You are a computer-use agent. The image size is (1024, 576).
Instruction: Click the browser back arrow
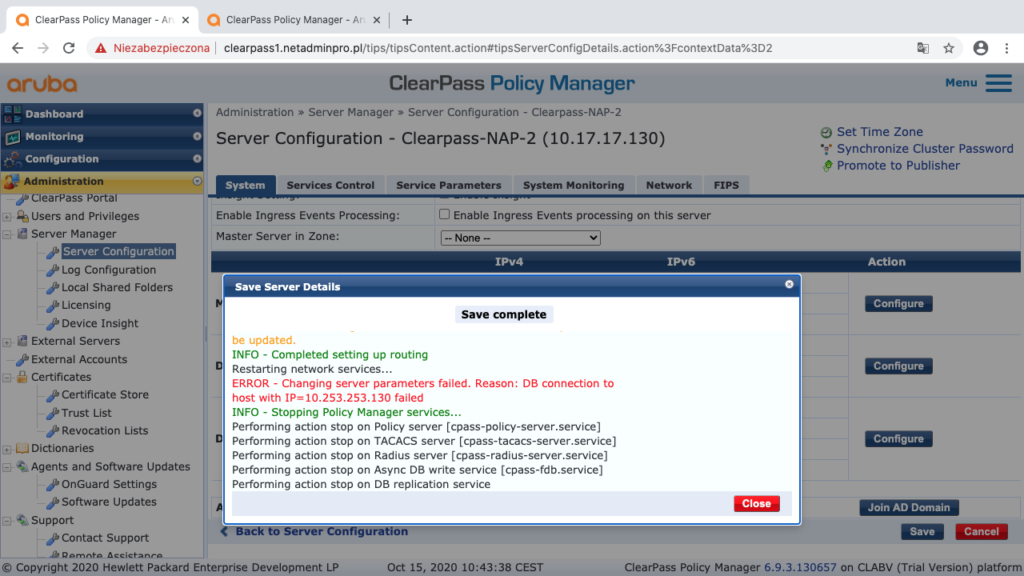click(18, 48)
